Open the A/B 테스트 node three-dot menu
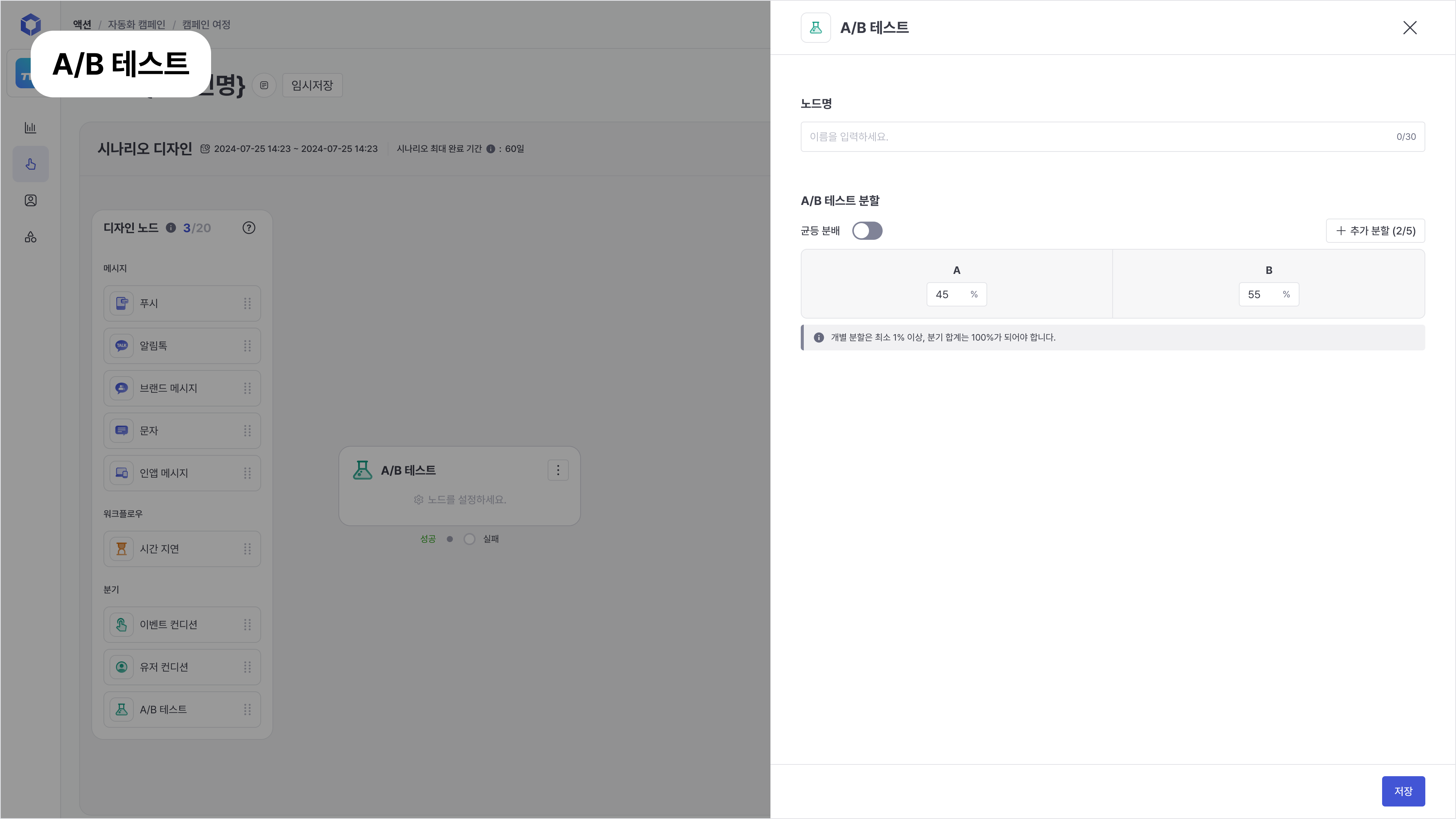 (x=558, y=470)
